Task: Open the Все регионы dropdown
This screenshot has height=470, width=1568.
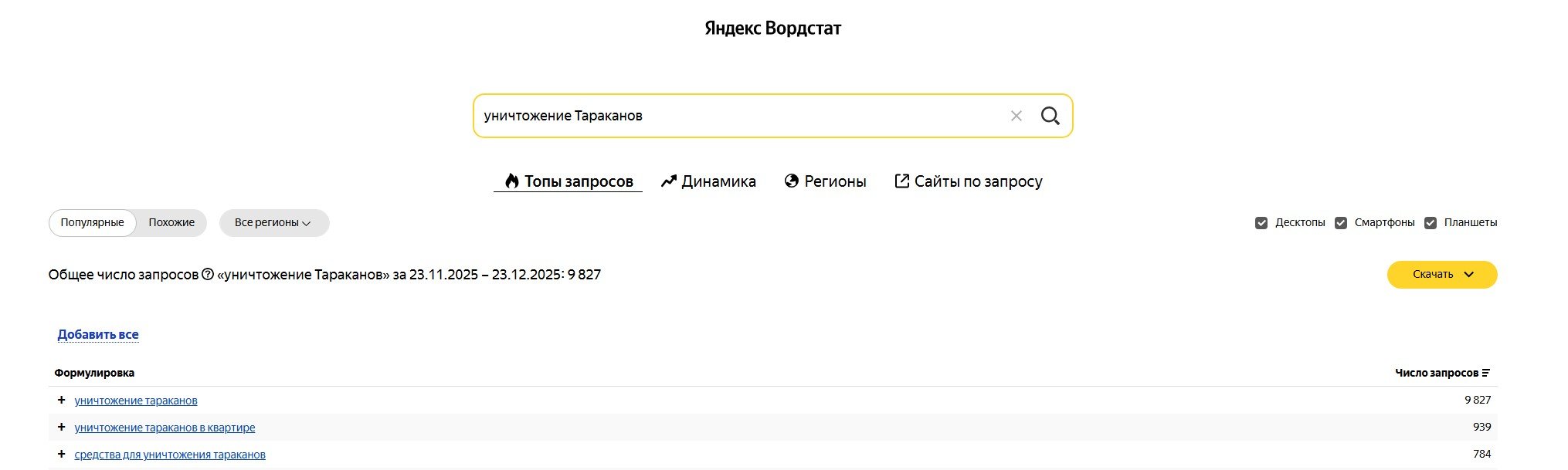Action: [x=274, y=222]
